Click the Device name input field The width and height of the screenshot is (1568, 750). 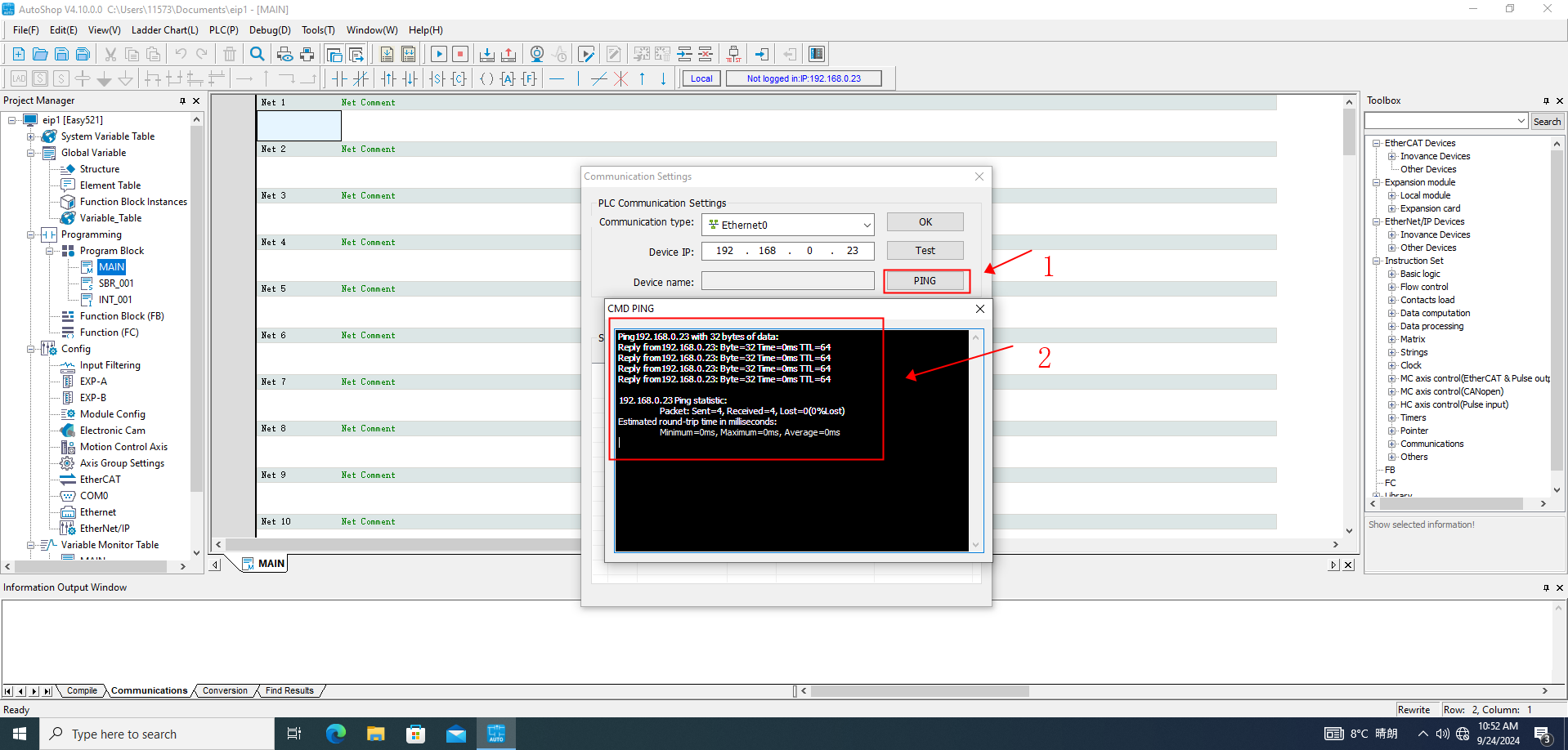coord(787,281)
